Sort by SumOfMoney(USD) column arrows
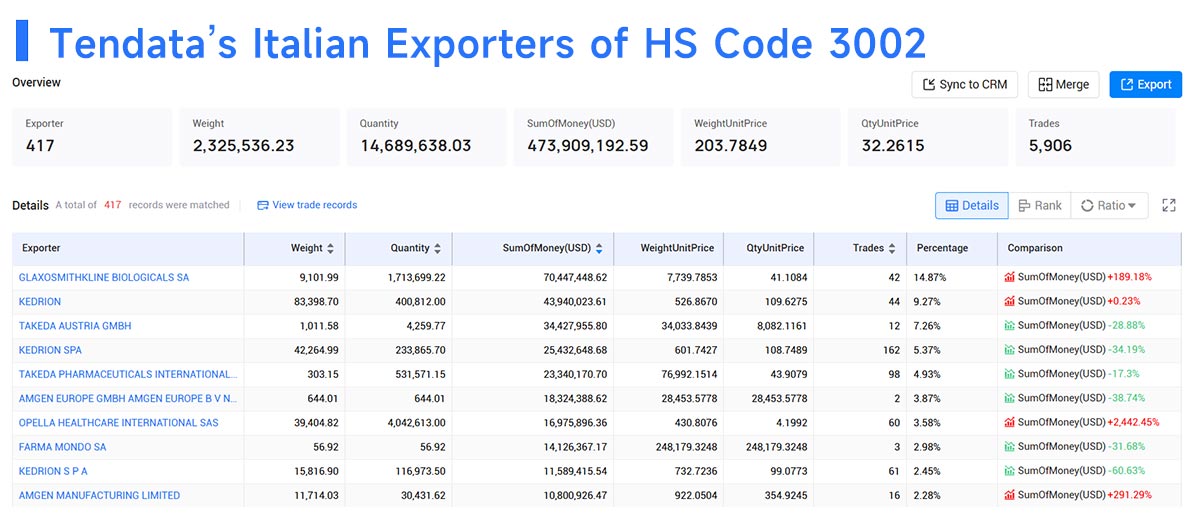This screenshot has height=520, width=1190. 599,248
